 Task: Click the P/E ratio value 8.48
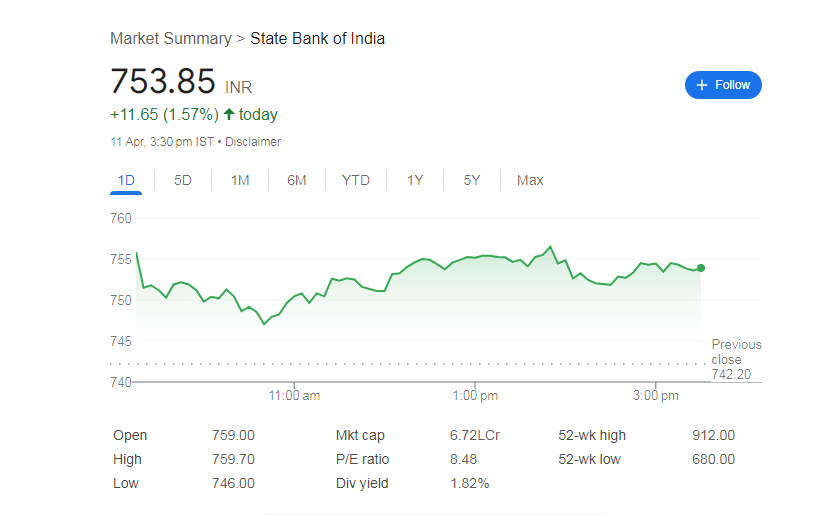pos(463,459)
